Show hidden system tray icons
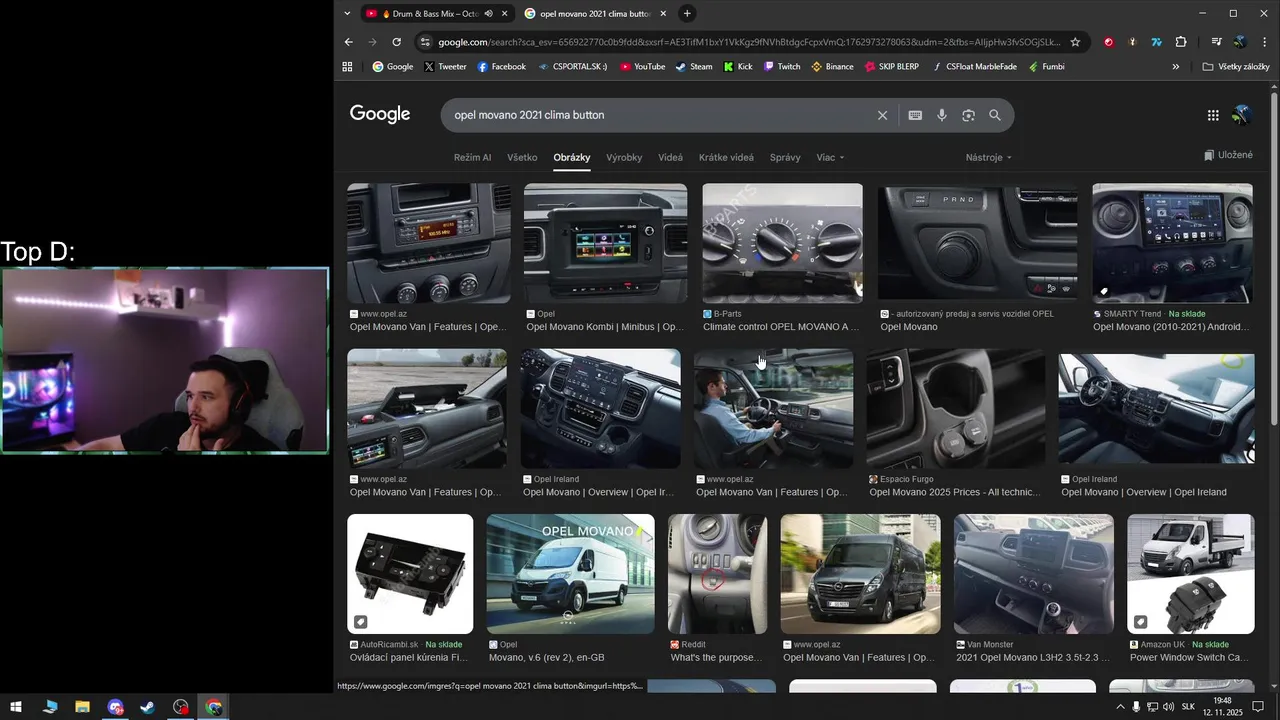This screenshot has width=1280, height=720. point(1120,707)
